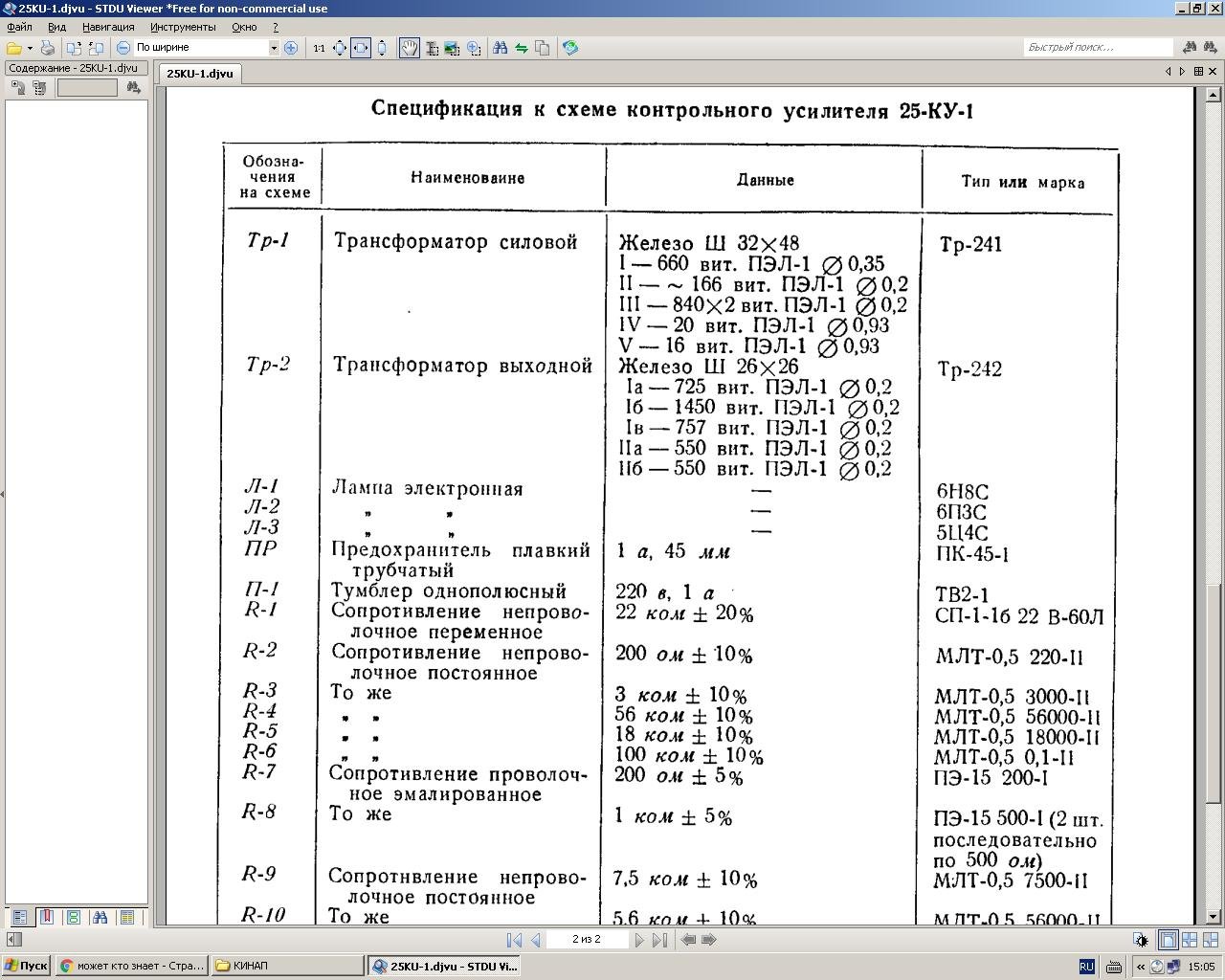The width and height of the screenshot is (1225, 980).
Task: Switch sidebar to contents view icon
Action: pos(19,917)
